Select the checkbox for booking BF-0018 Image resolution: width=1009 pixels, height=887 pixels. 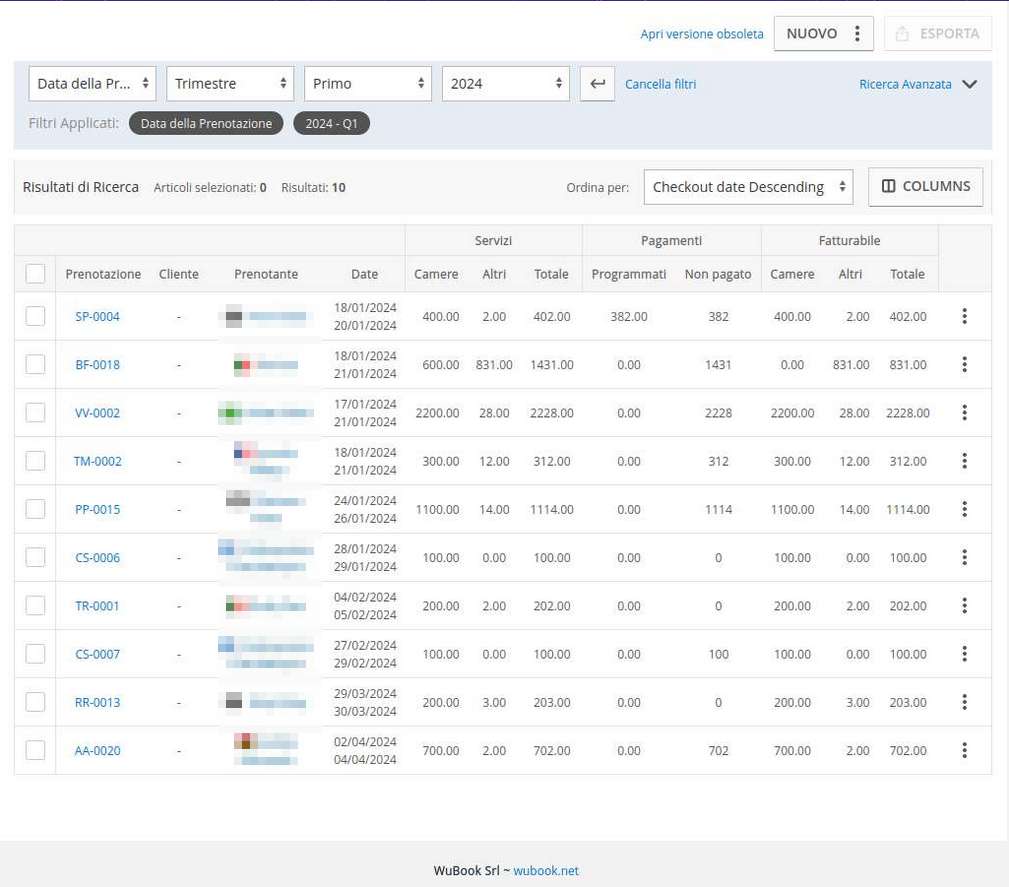pos(35,364)
